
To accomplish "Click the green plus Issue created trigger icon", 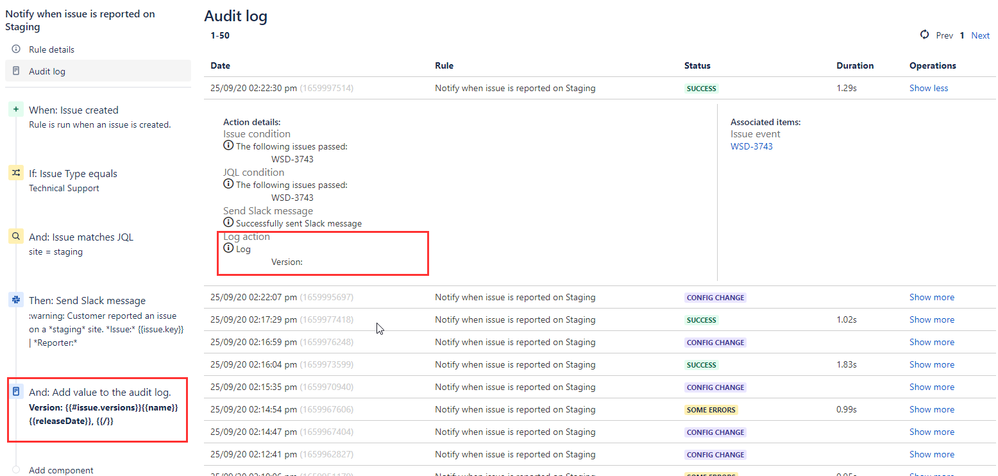I will pyautogui.click(x=16, y=109).
